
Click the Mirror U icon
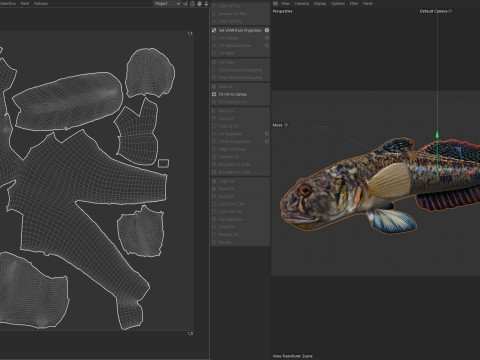coord(214,111)
